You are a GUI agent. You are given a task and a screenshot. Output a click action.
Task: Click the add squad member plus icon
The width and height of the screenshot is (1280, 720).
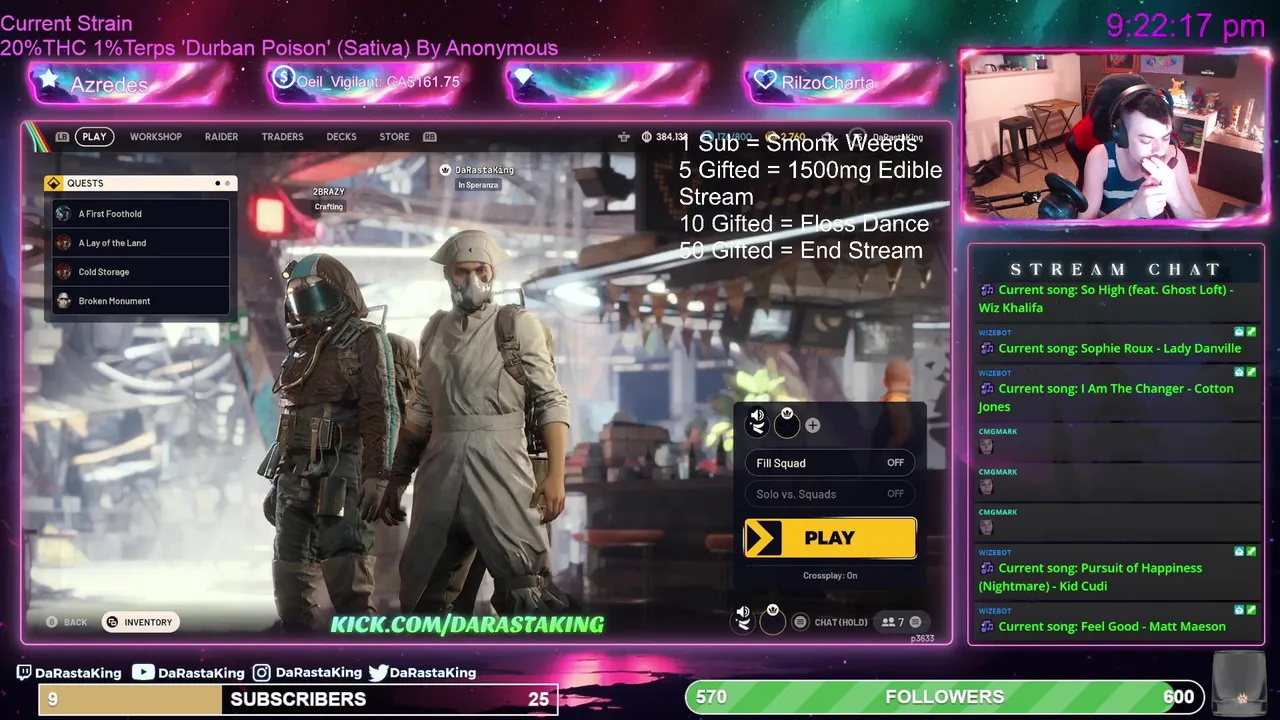pos(812,425)
